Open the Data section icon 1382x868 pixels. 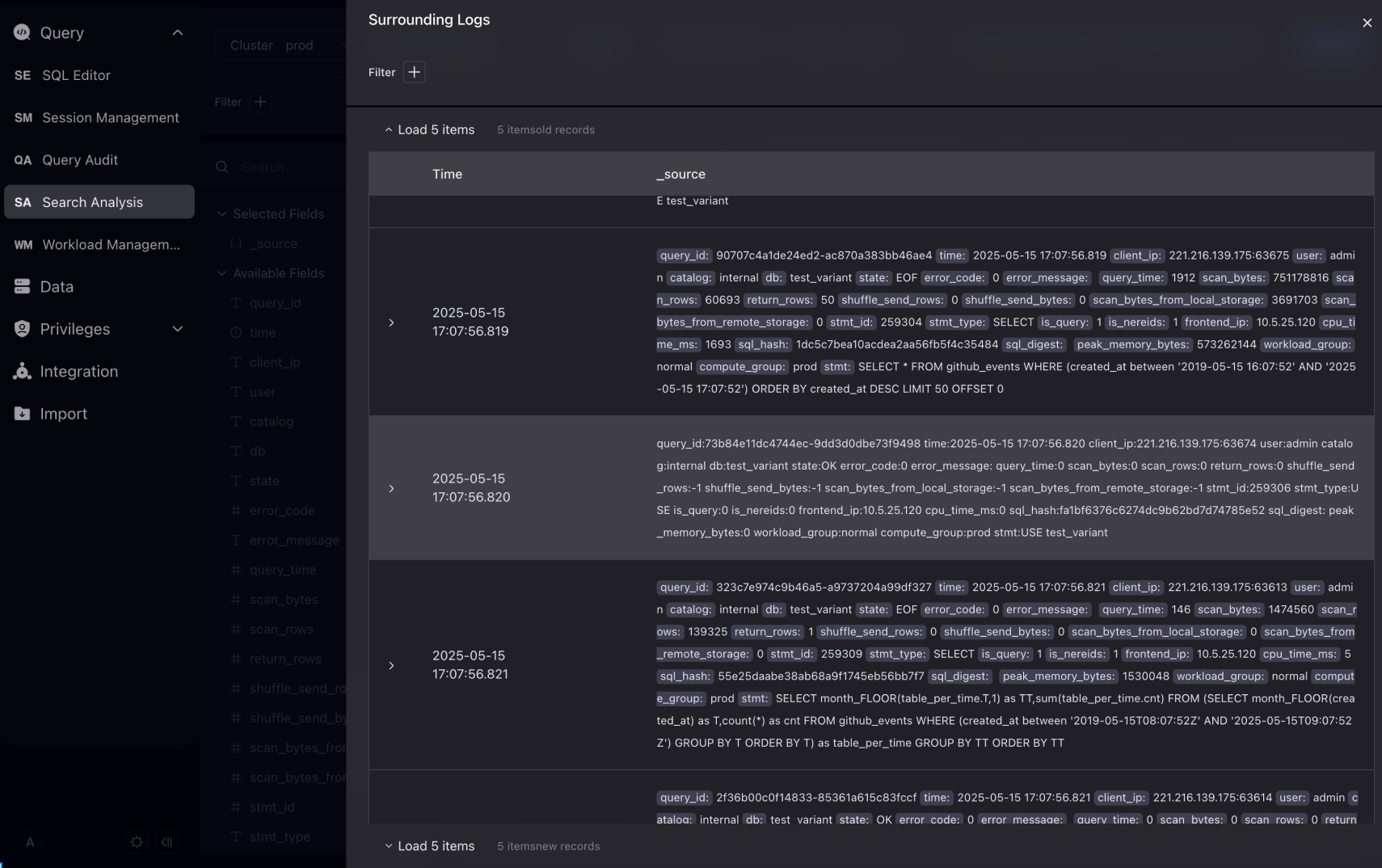(22, 287)
